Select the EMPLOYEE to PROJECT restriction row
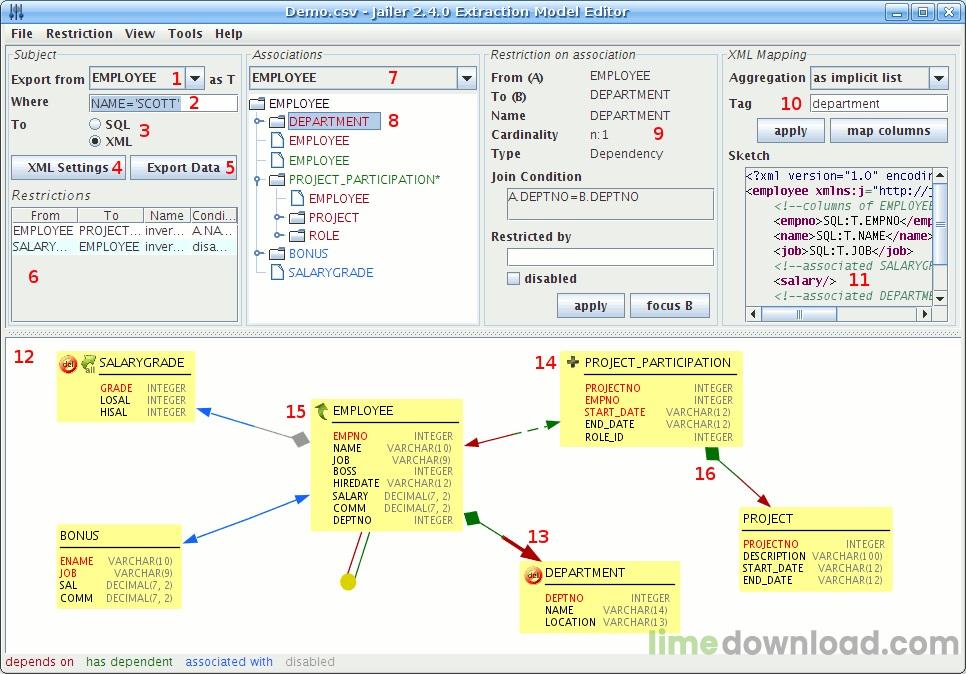 click(124, 230)
